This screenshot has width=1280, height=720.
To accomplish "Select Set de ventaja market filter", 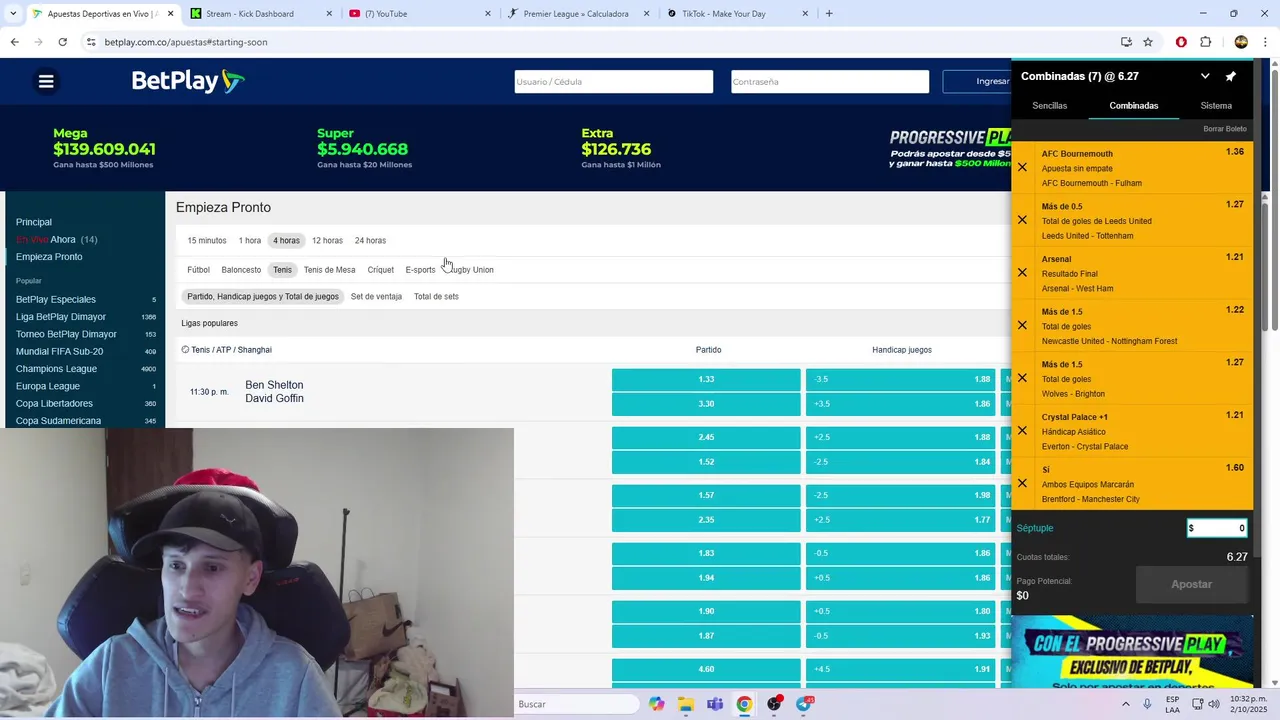I will (x=376, y=297).
